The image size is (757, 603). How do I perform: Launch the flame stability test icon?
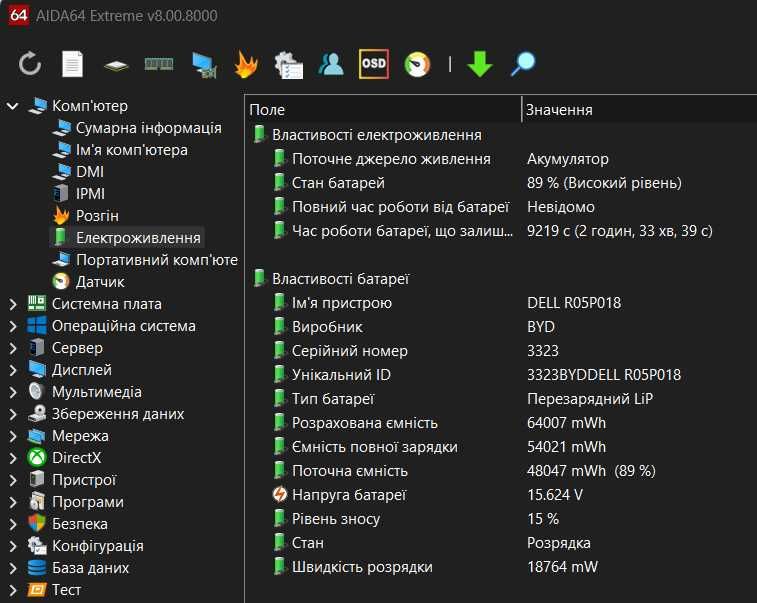click(246, 64)
